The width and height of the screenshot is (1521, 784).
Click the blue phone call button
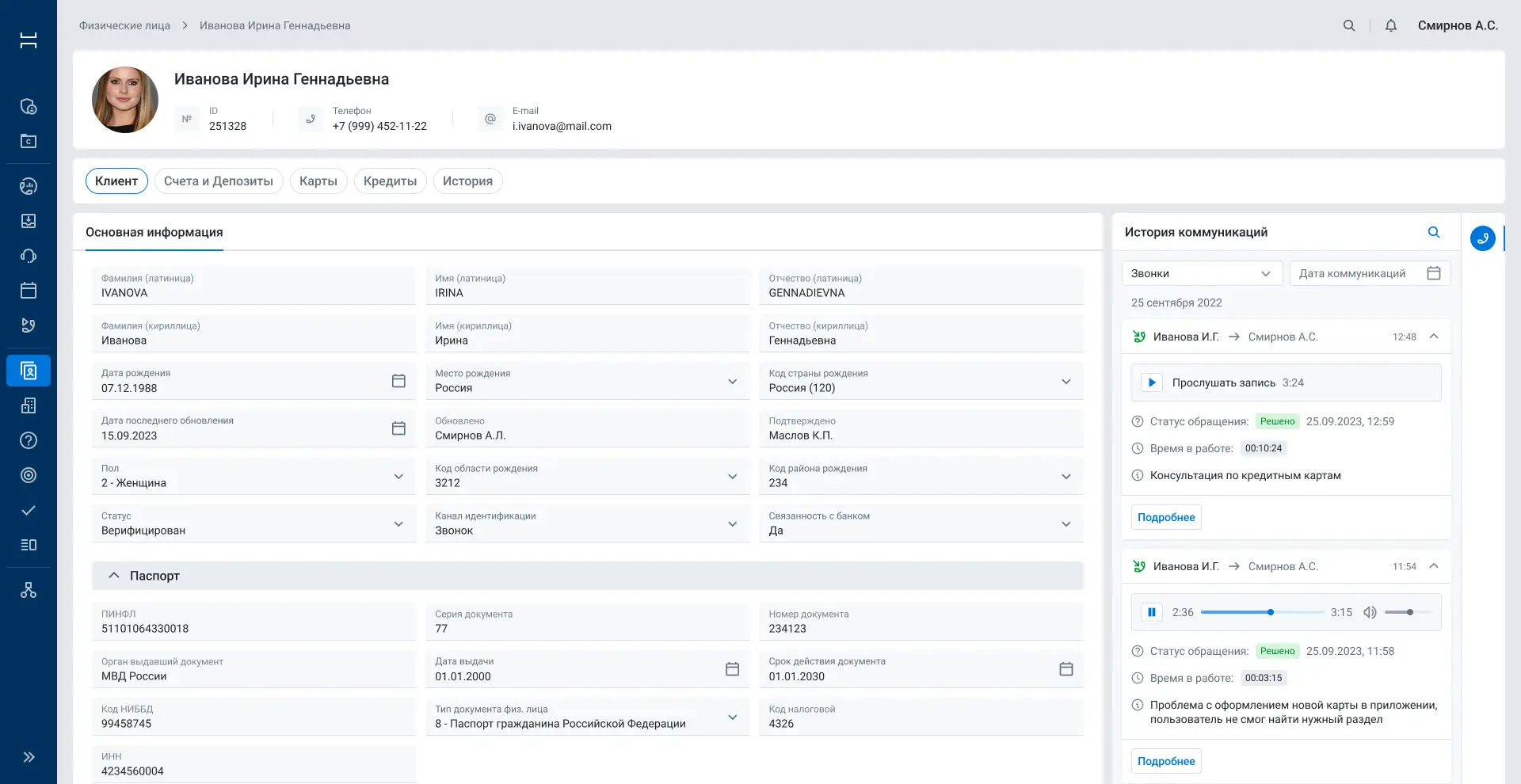[x=1483, y=238]
